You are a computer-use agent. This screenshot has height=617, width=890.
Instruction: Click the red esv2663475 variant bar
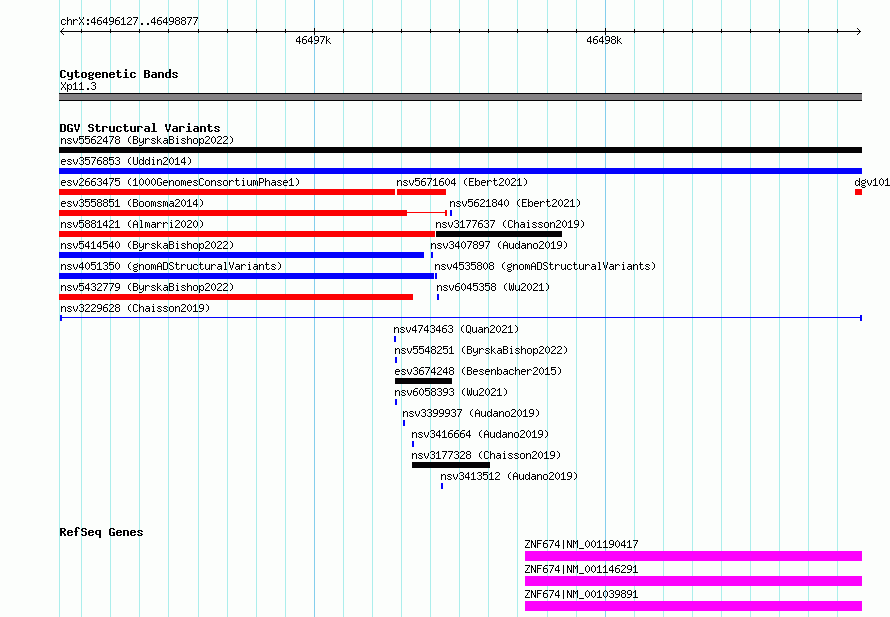(227, 192)
